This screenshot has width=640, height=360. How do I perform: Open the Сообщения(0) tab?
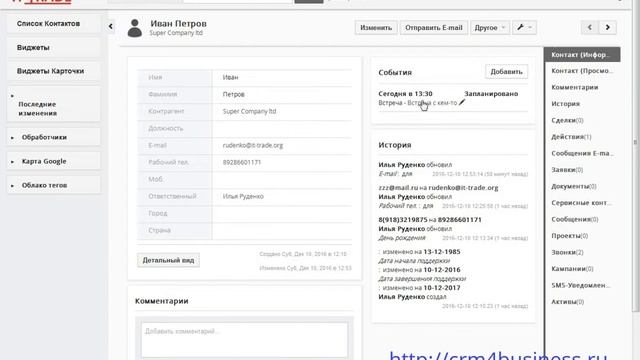pyautogui.click(x=575, y=219)
